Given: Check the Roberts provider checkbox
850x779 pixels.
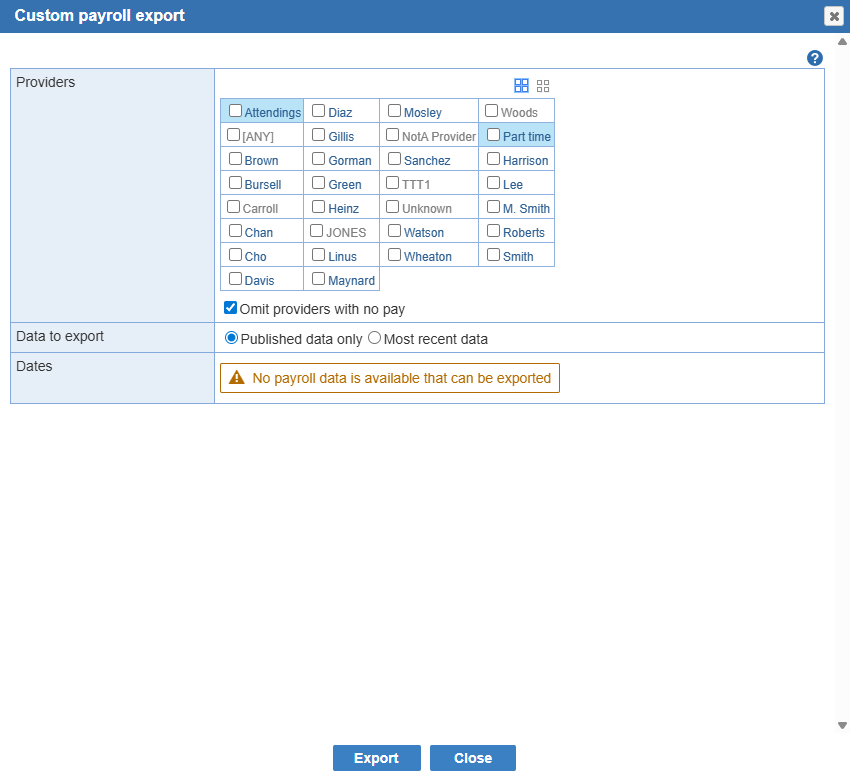Looking at the screenshot, I should point(493,231).
